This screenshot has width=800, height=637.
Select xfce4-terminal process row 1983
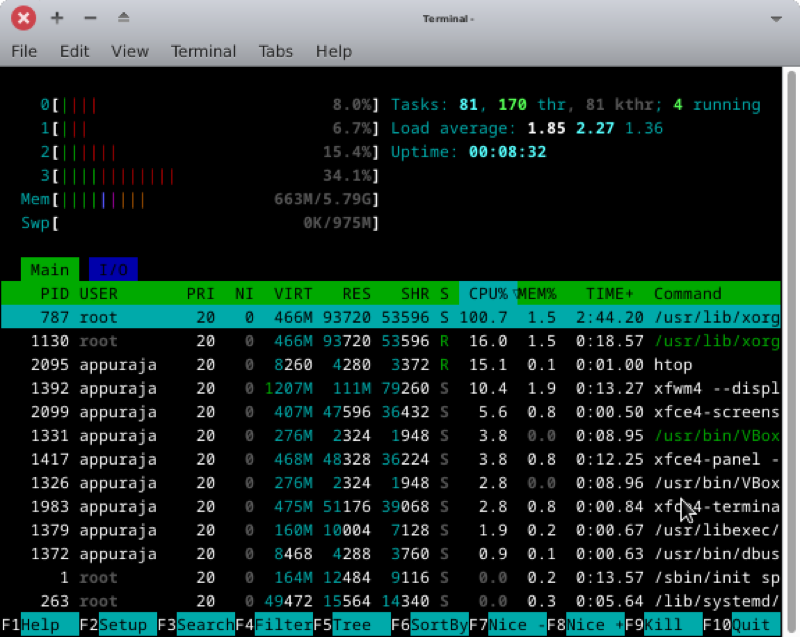point(391,506)
